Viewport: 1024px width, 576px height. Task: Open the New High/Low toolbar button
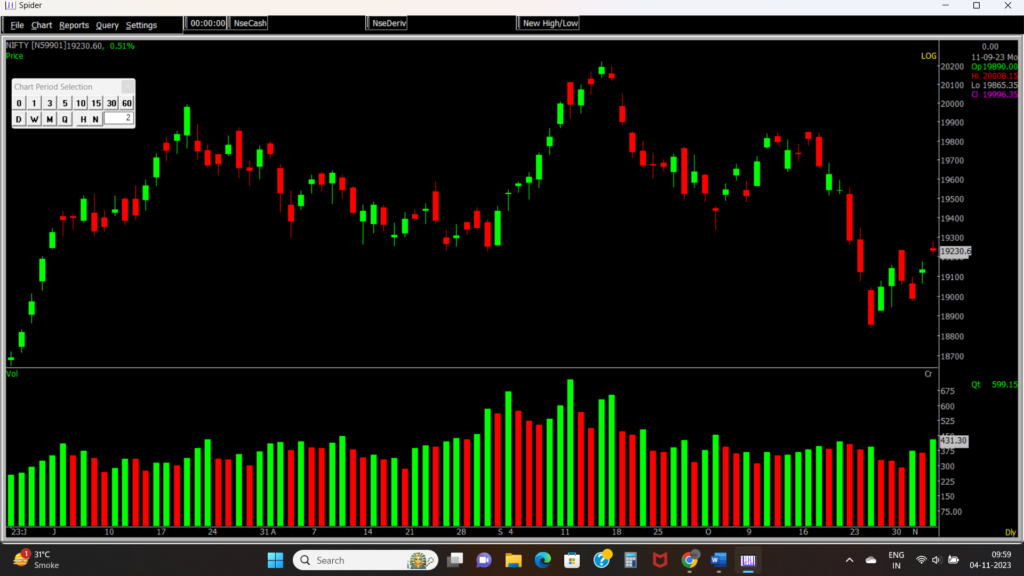[550, 23]
